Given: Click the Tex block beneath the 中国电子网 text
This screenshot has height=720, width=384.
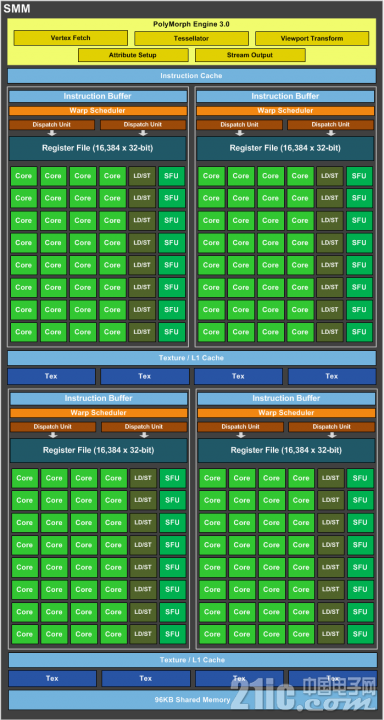Looking at the screenshot, I should 332,678.
